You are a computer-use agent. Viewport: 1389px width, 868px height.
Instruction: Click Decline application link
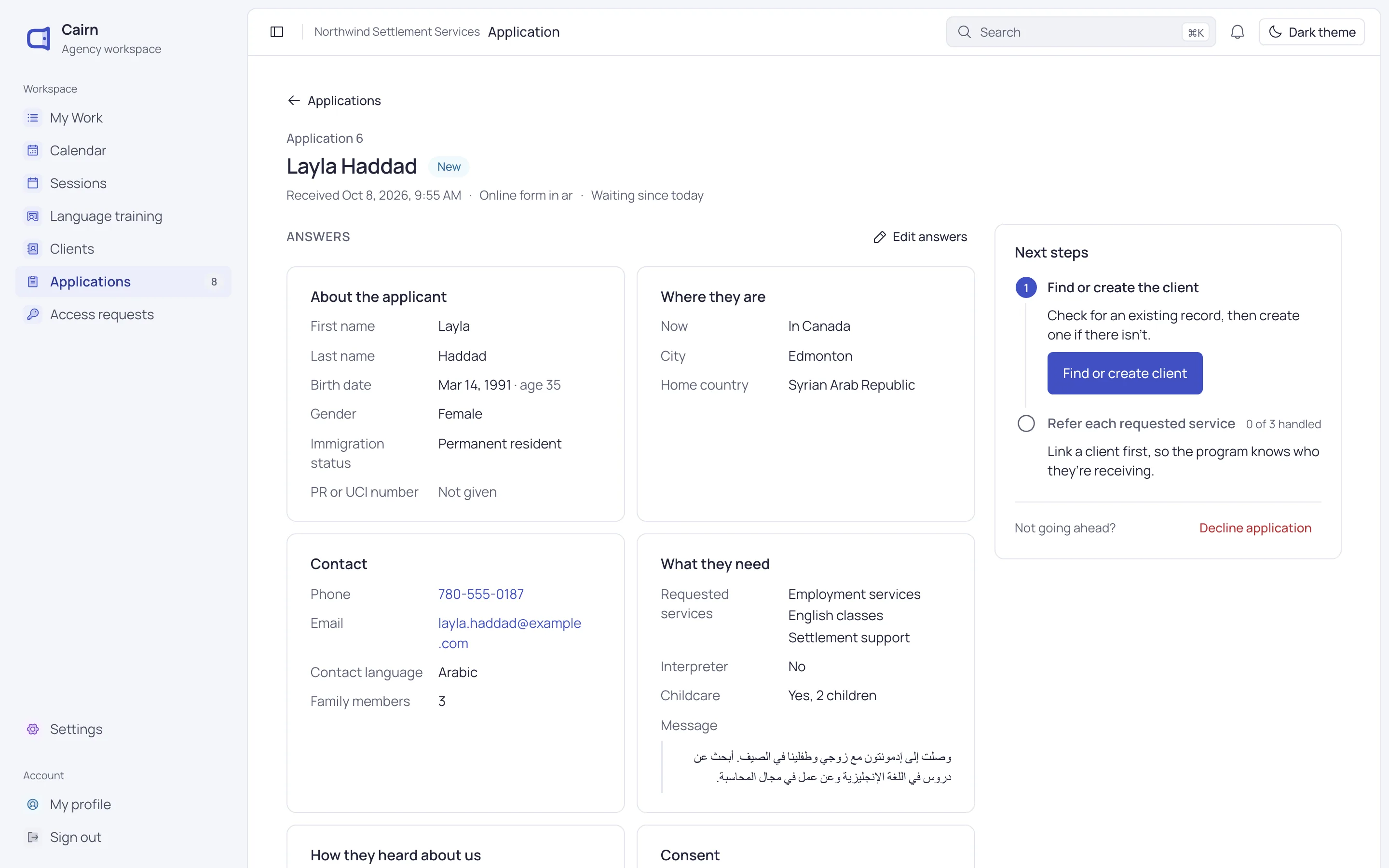point(1255,528)
